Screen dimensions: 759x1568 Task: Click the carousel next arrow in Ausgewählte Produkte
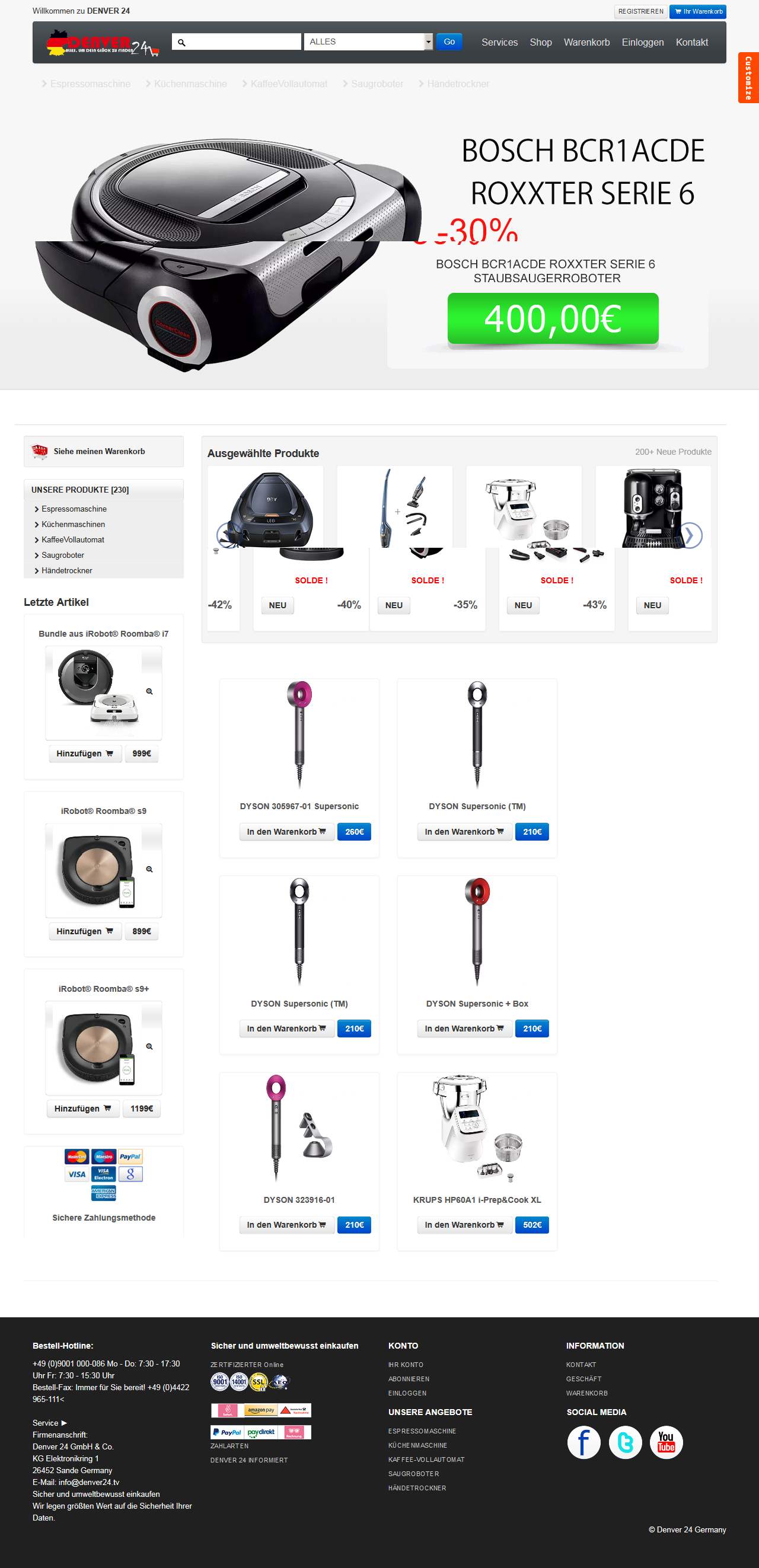point(690,535)
